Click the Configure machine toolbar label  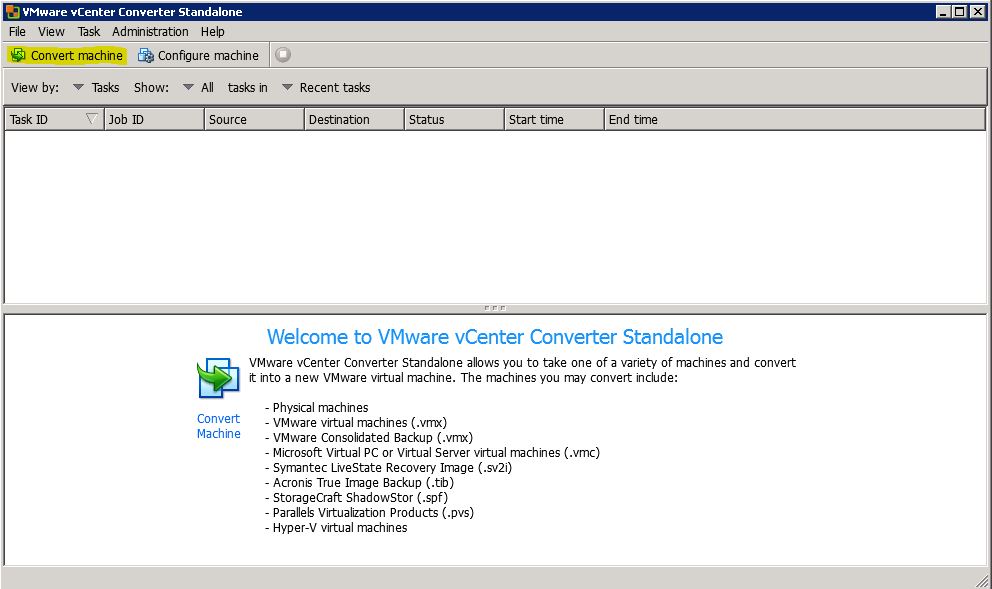click(208, 56)
